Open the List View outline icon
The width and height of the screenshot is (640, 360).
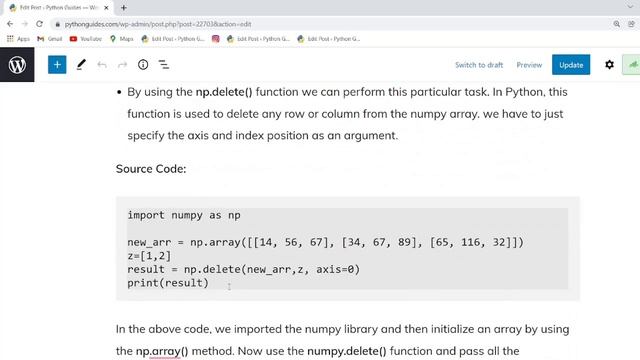click(164, 64)
